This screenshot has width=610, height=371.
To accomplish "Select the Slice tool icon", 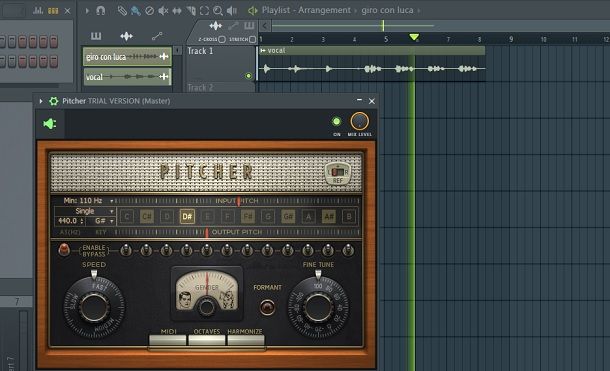I will click(x=191, y=11).
